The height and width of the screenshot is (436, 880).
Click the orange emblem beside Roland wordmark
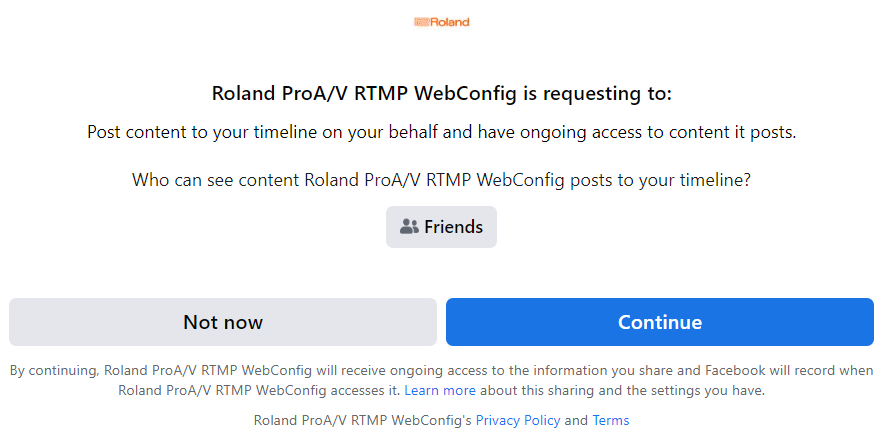[421, 22]
